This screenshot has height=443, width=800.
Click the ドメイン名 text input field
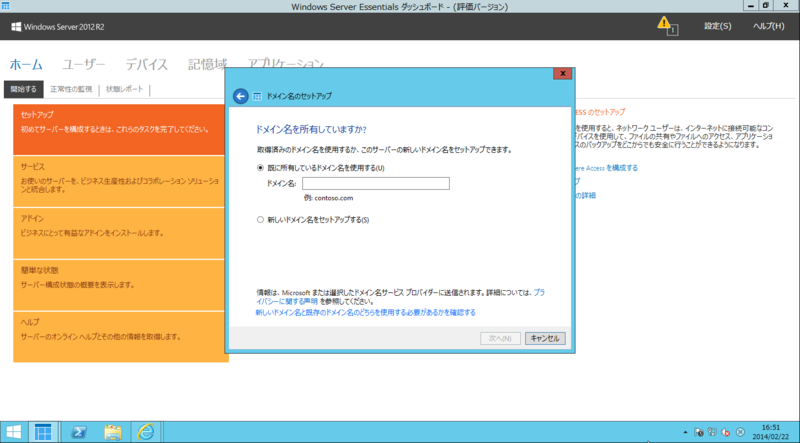(376, 183)
